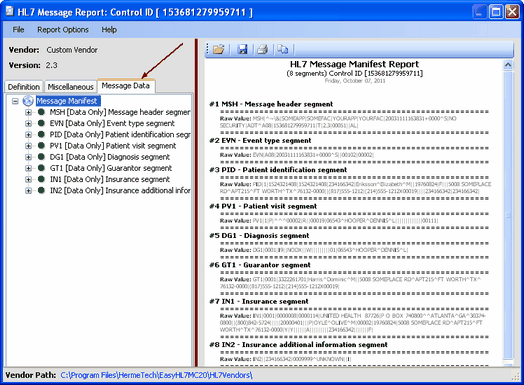Open the Help menu
The image size is (524, 385).
click(109, 30)
